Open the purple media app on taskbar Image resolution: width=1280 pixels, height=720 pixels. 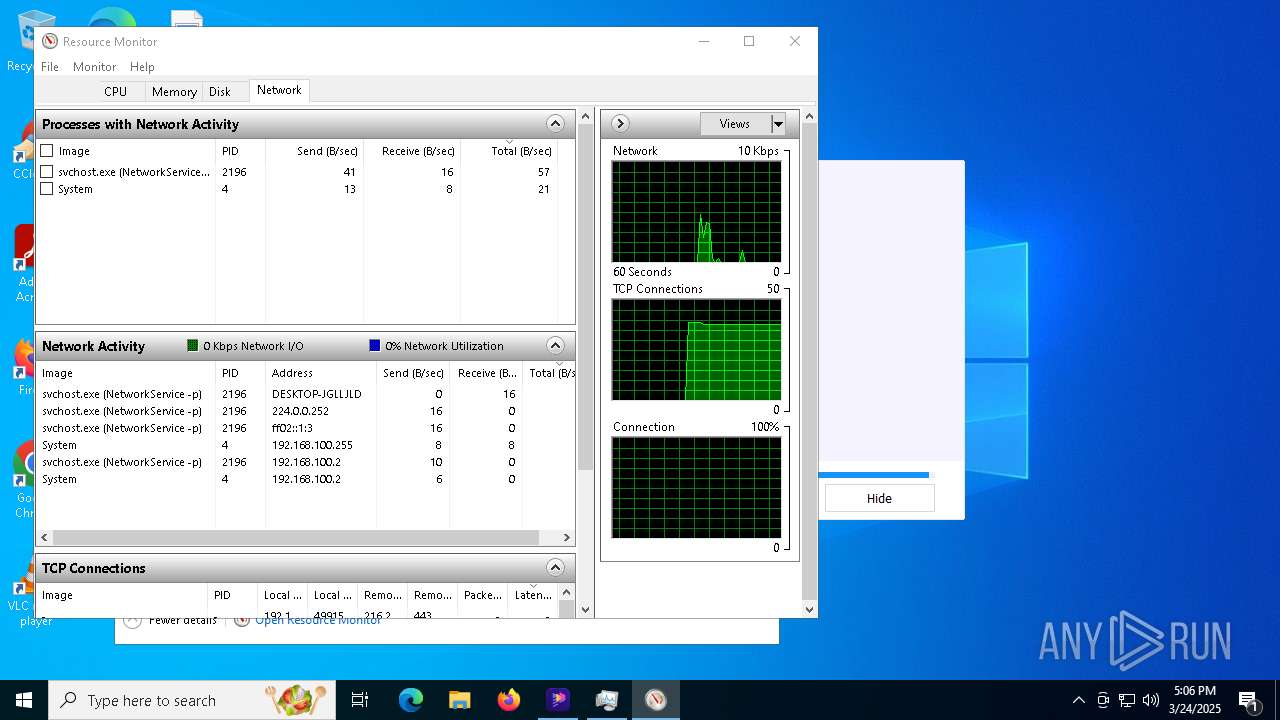pyautogui.click(x=558, y=700)
